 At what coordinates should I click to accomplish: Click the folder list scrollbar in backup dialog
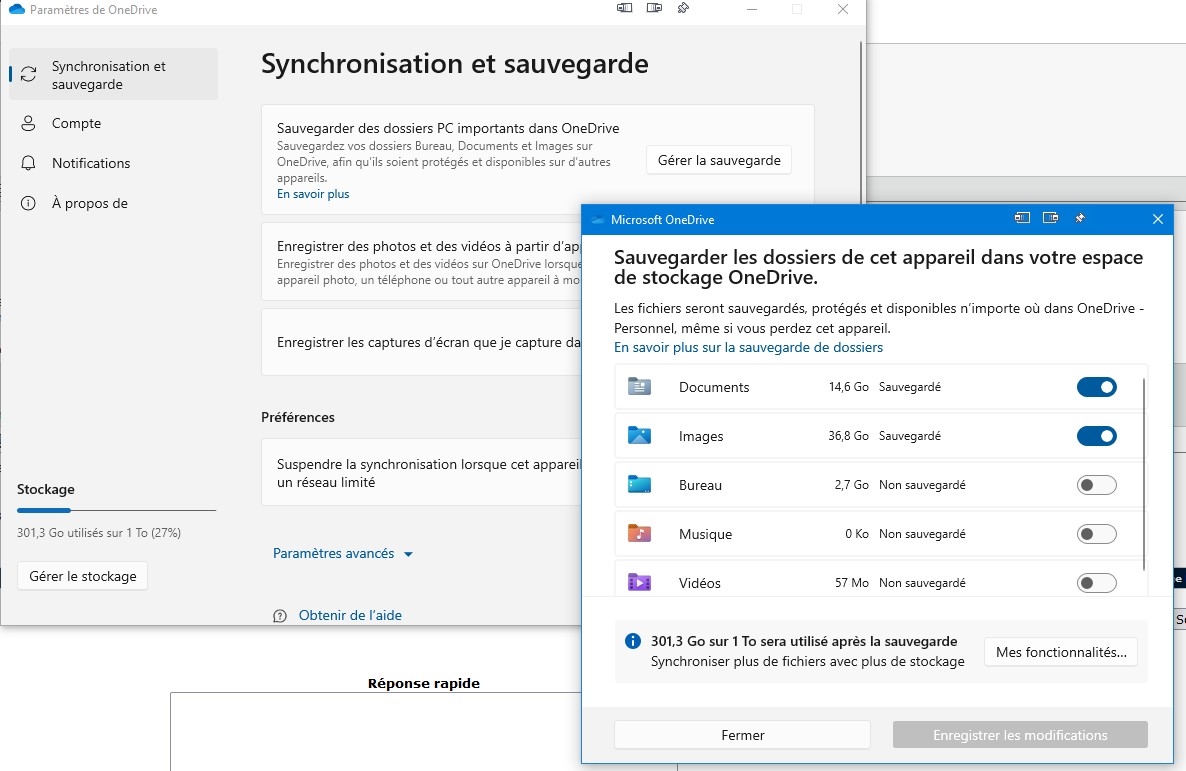[1144, 475]
